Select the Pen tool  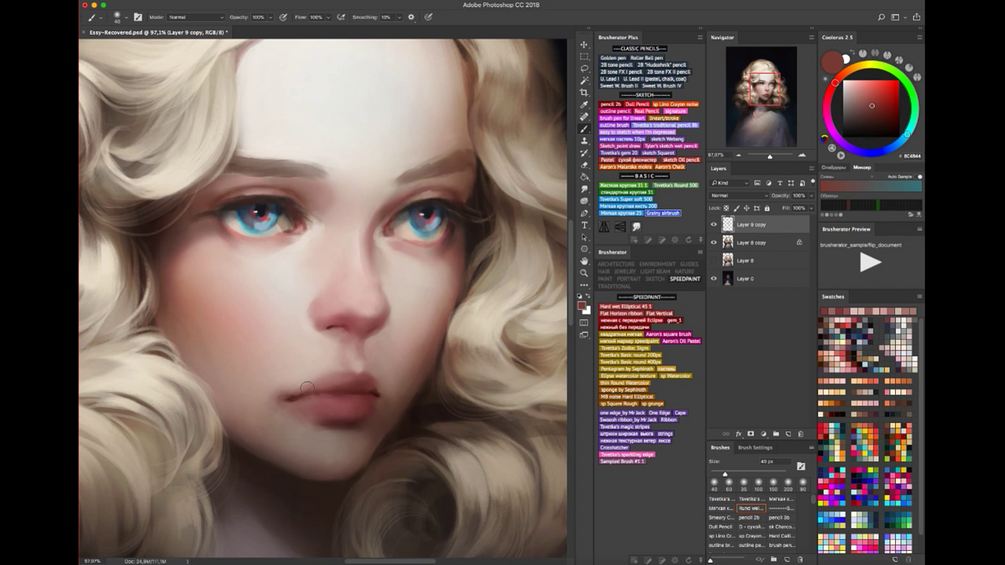click(584, 213)
